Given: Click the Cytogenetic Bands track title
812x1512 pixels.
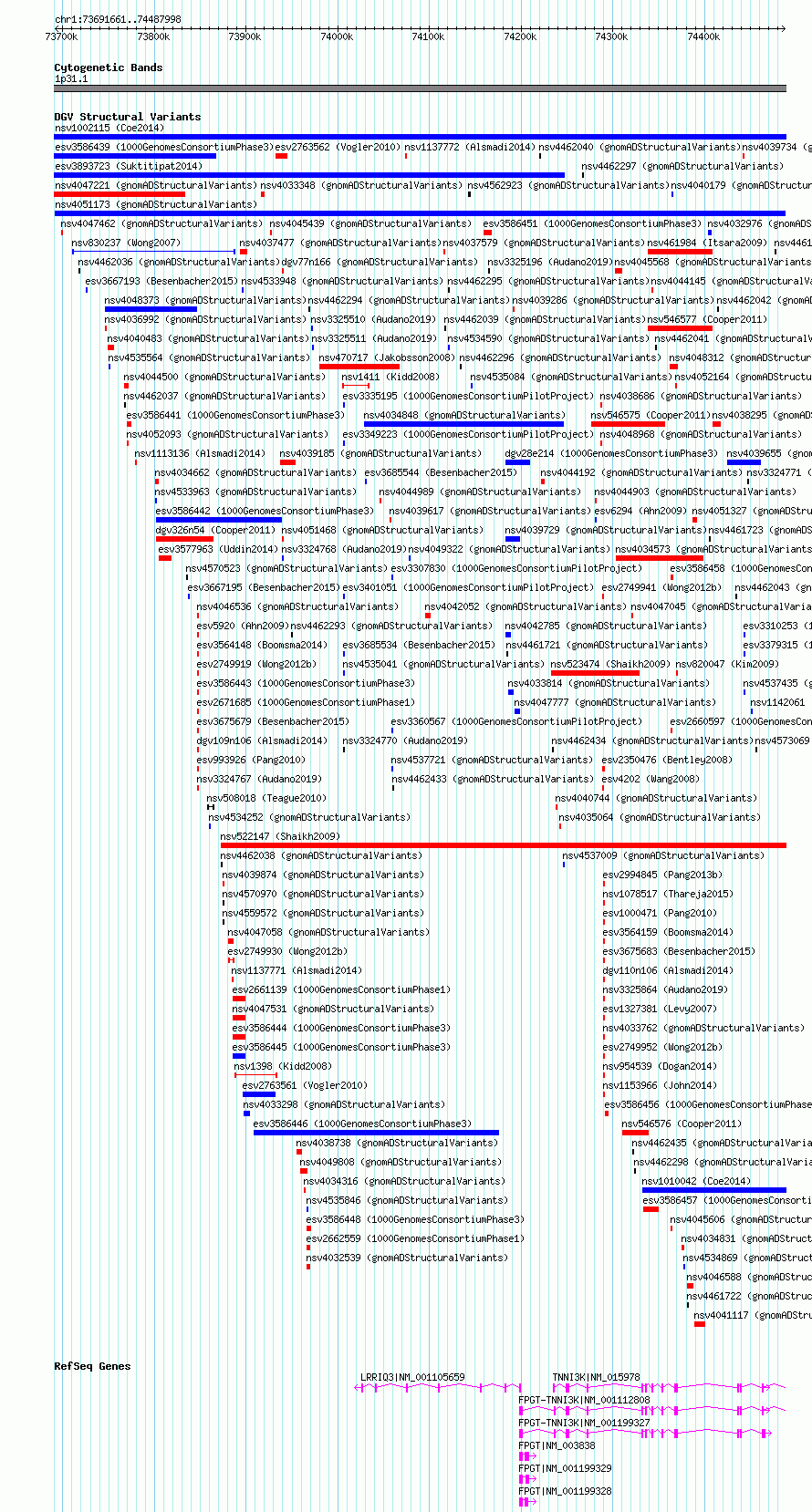Looking at the screenshot, I should 108,67.
